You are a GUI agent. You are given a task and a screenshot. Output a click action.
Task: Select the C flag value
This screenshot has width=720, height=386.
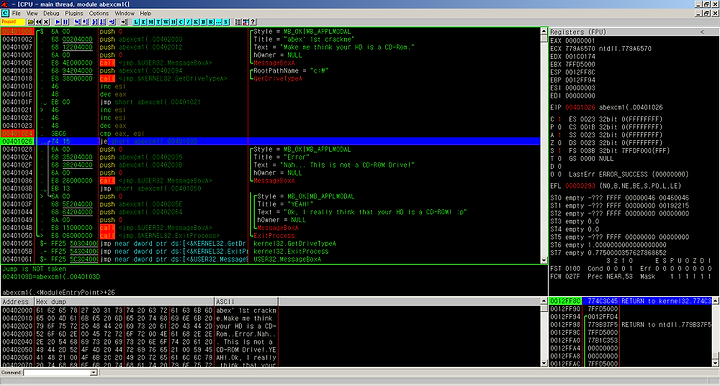coord(559,119)
